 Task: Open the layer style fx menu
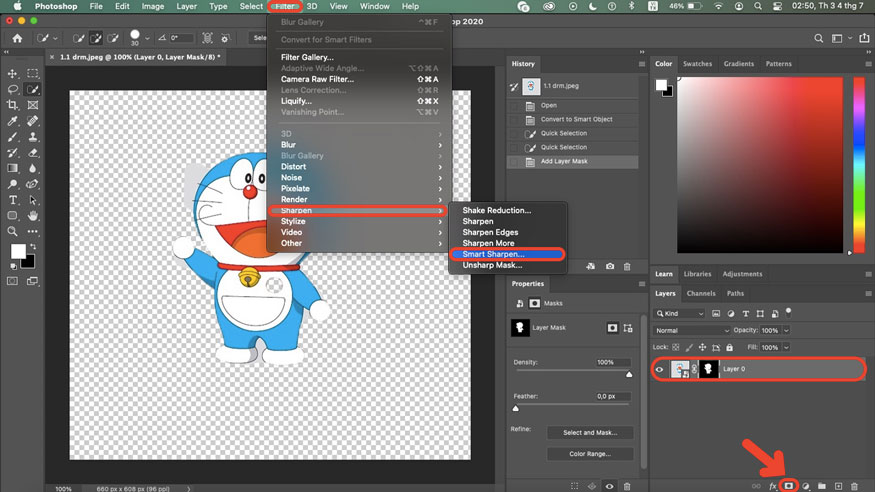(x=772, y=485)
